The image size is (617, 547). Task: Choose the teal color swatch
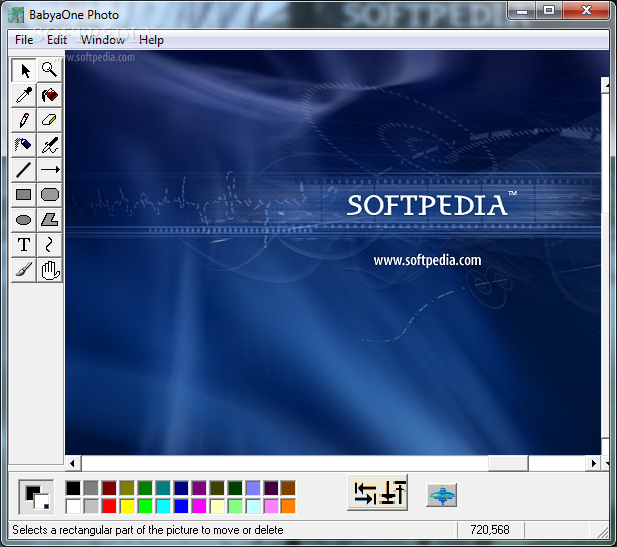(163, 488)
